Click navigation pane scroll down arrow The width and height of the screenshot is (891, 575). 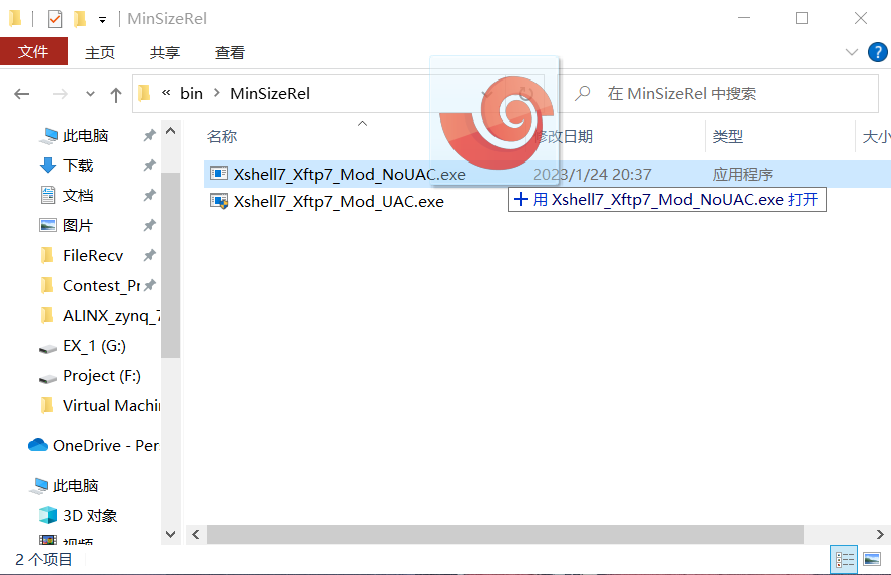click(170, 534)
